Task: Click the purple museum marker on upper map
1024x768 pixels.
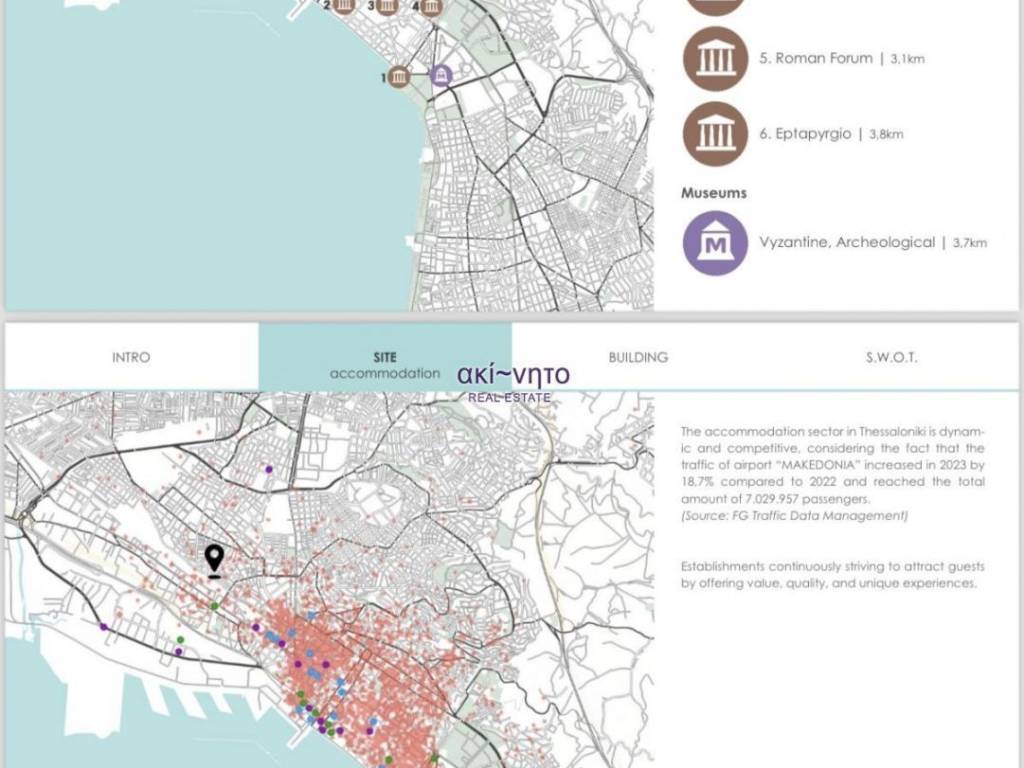Action: pyautogui.click(x=441, y=76)
